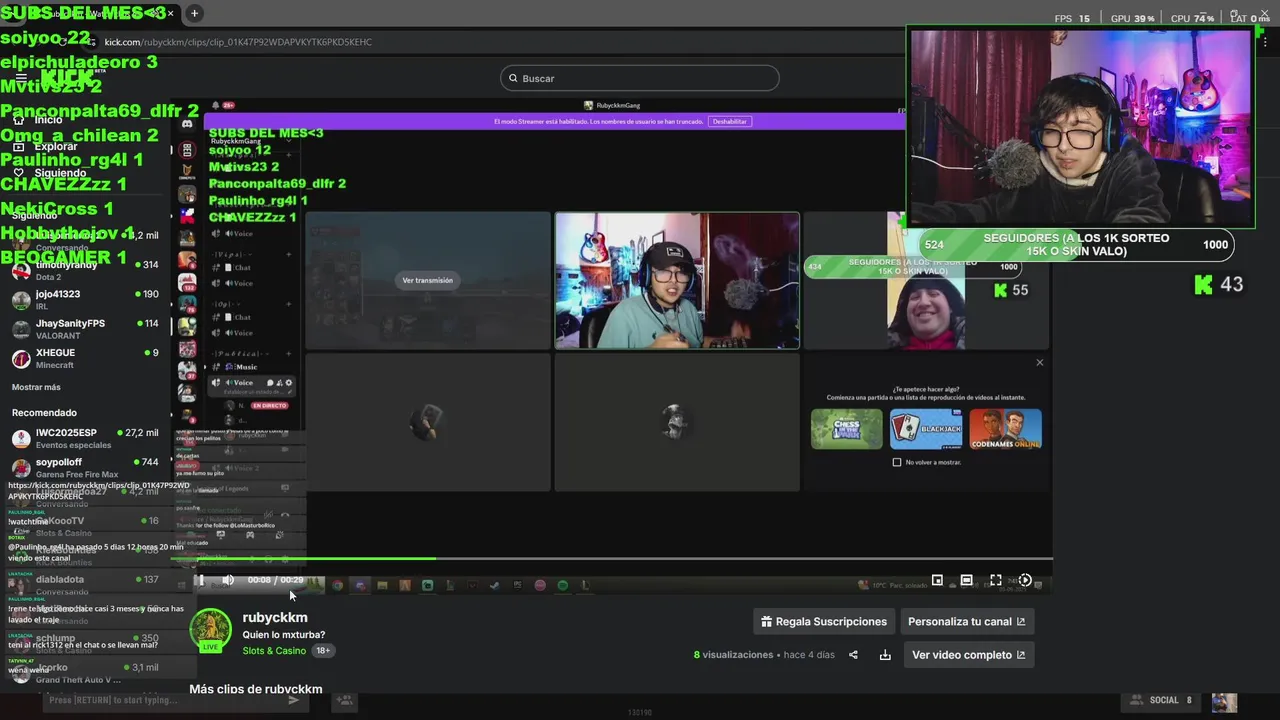Open Discord home icon in server list

point(187,124)
